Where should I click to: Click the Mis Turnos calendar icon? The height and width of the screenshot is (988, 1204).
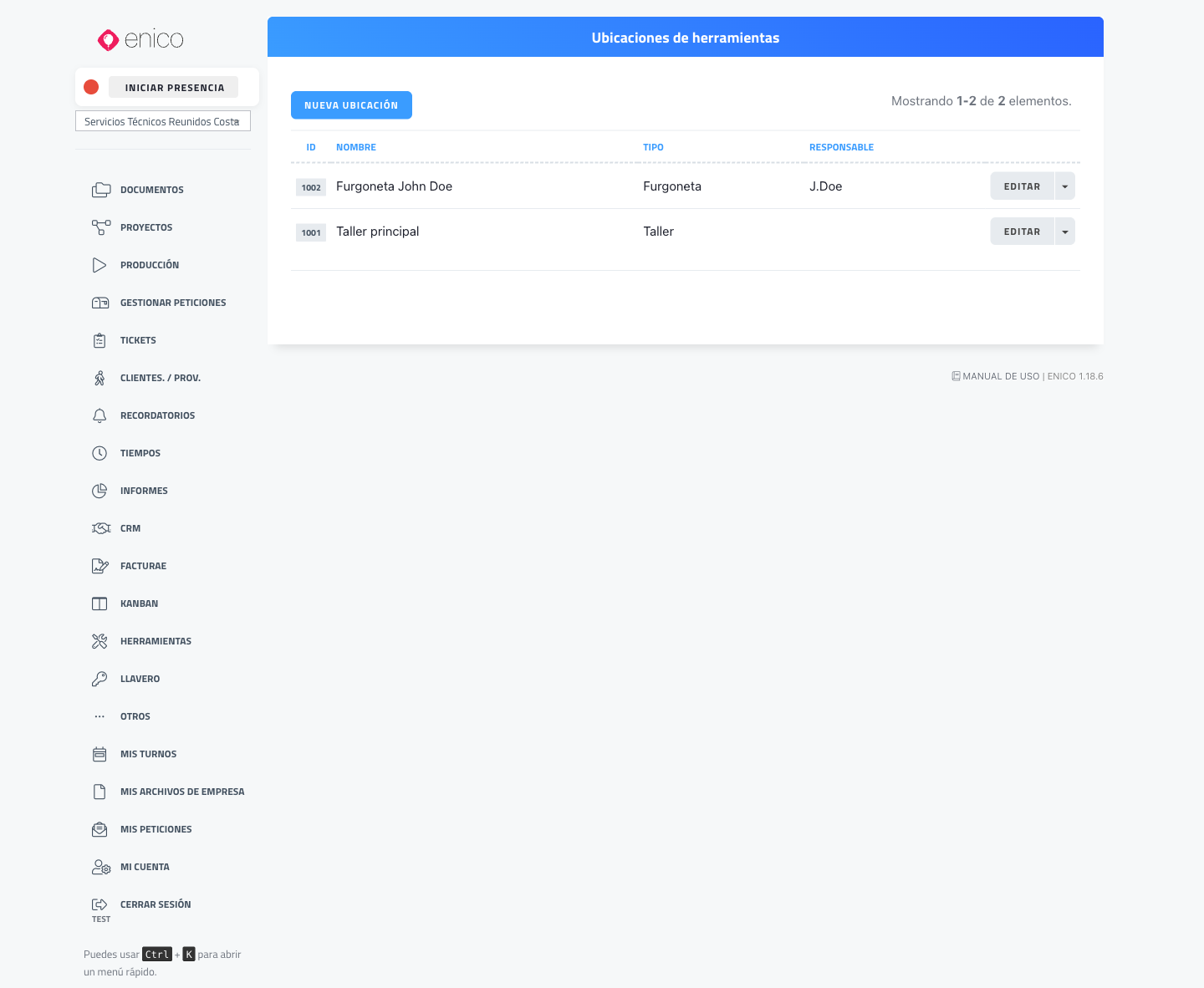point(99,754)
